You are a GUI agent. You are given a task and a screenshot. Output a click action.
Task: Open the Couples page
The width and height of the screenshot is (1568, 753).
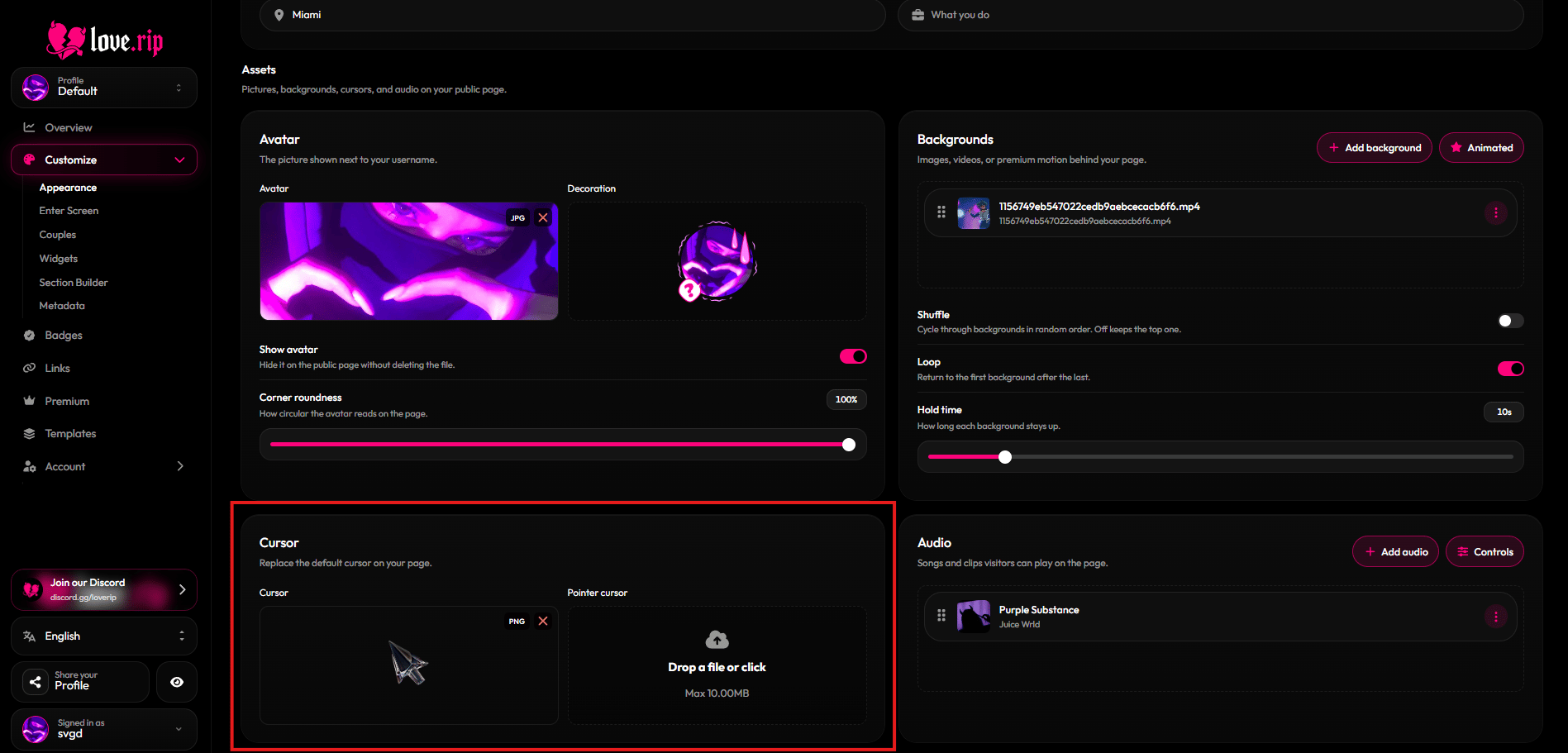58,235
